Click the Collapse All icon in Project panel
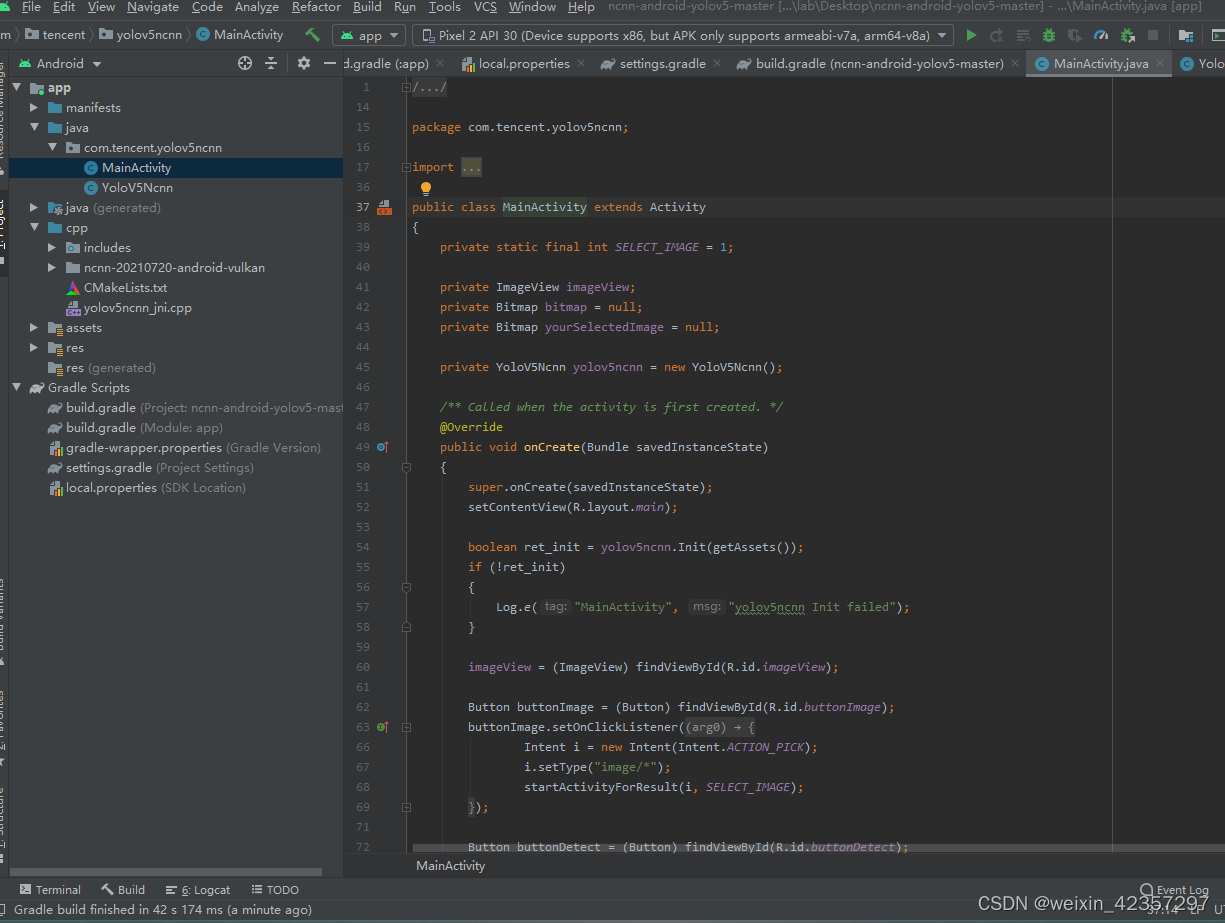This screenshot has height=923, width=1225. [x=271, y=63]
